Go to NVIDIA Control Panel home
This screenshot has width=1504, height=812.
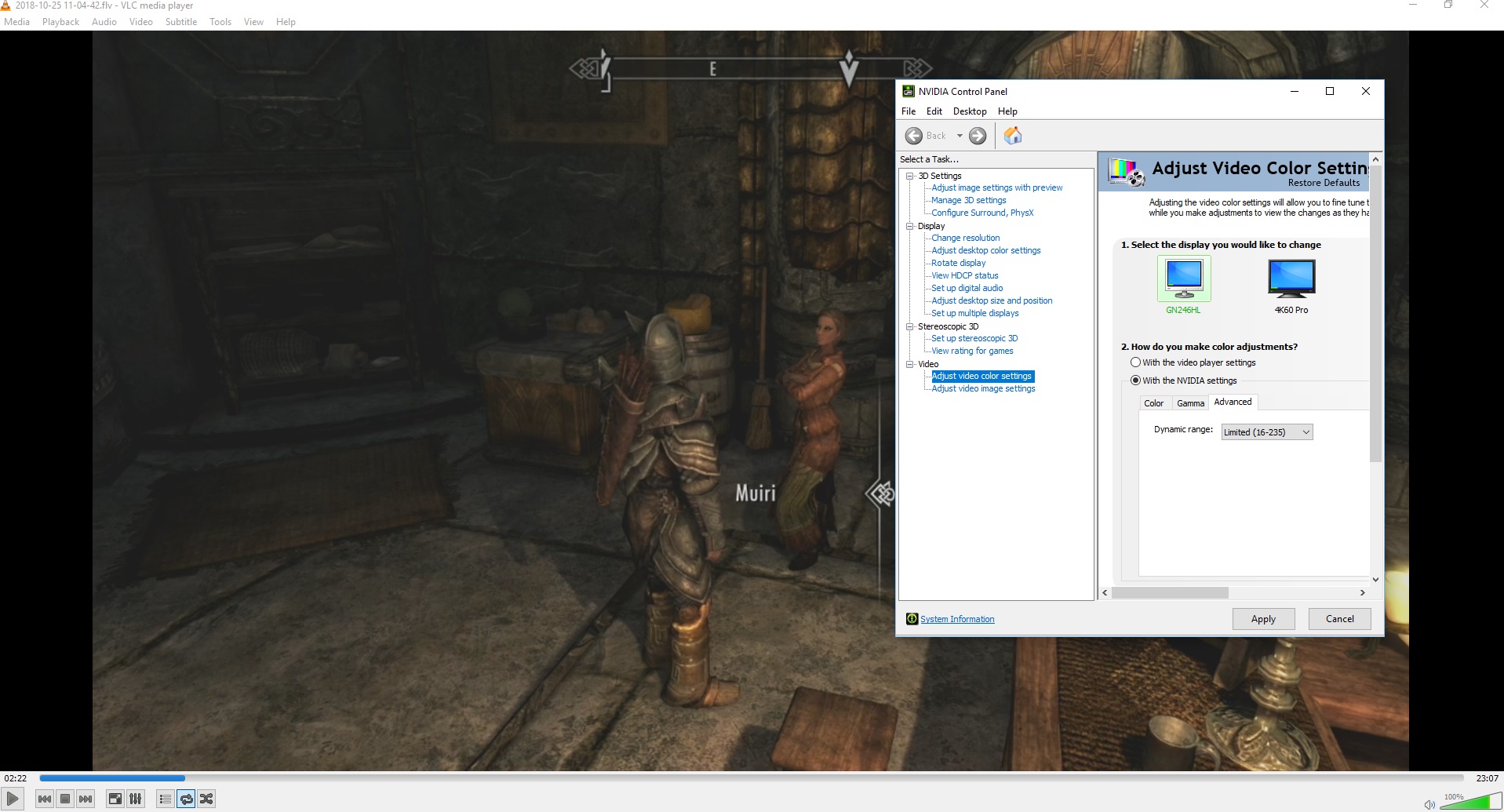tap(1013, 136)
